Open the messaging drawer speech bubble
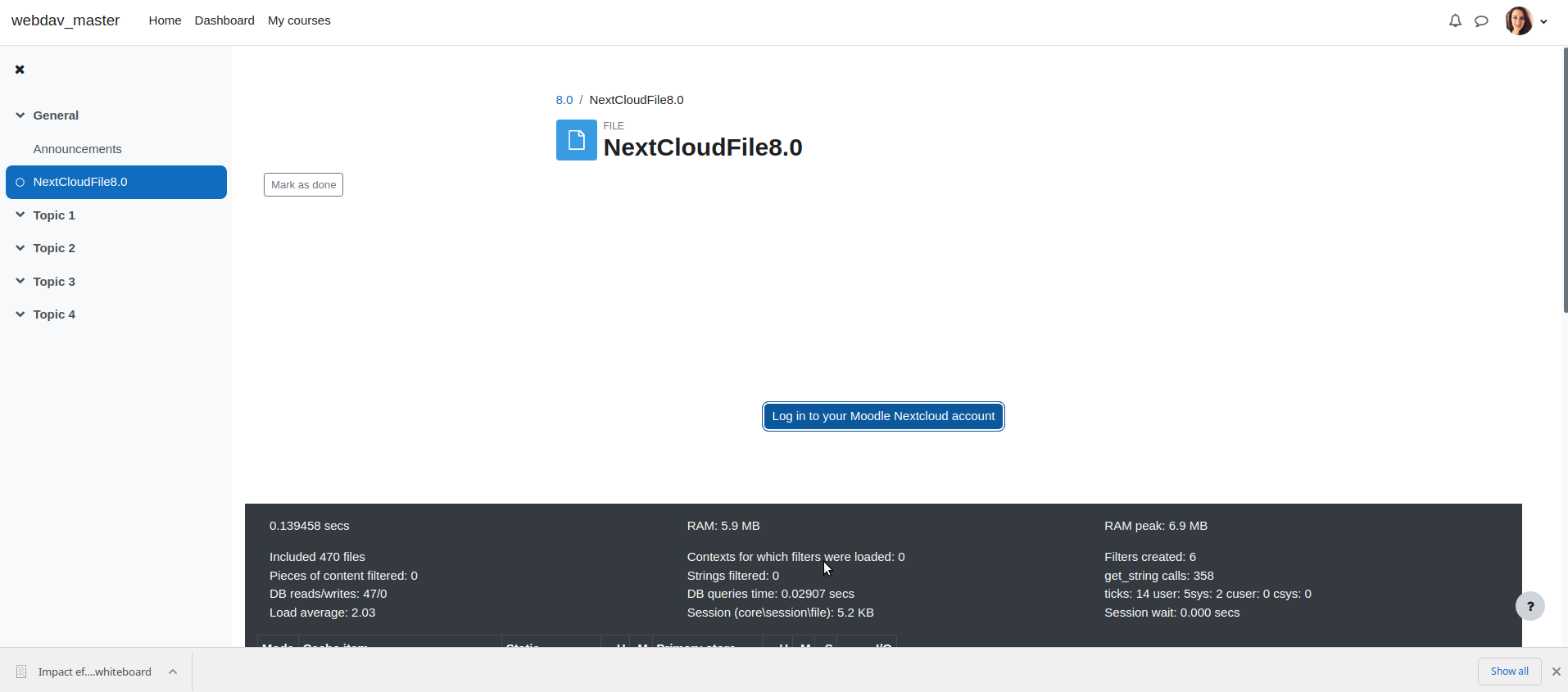1568x692 pixels. click(x=1481, y=21)
